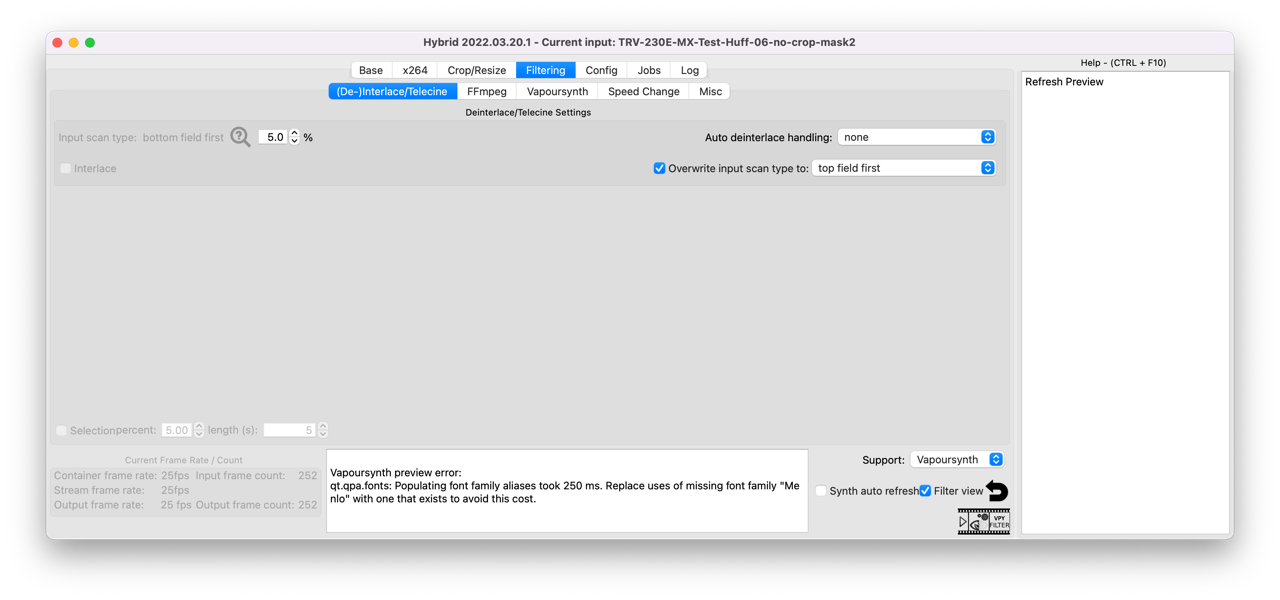Viewport: 1280px width, 600px height.
Task: Expand the top field first dropdown
Action: (903, 168)
